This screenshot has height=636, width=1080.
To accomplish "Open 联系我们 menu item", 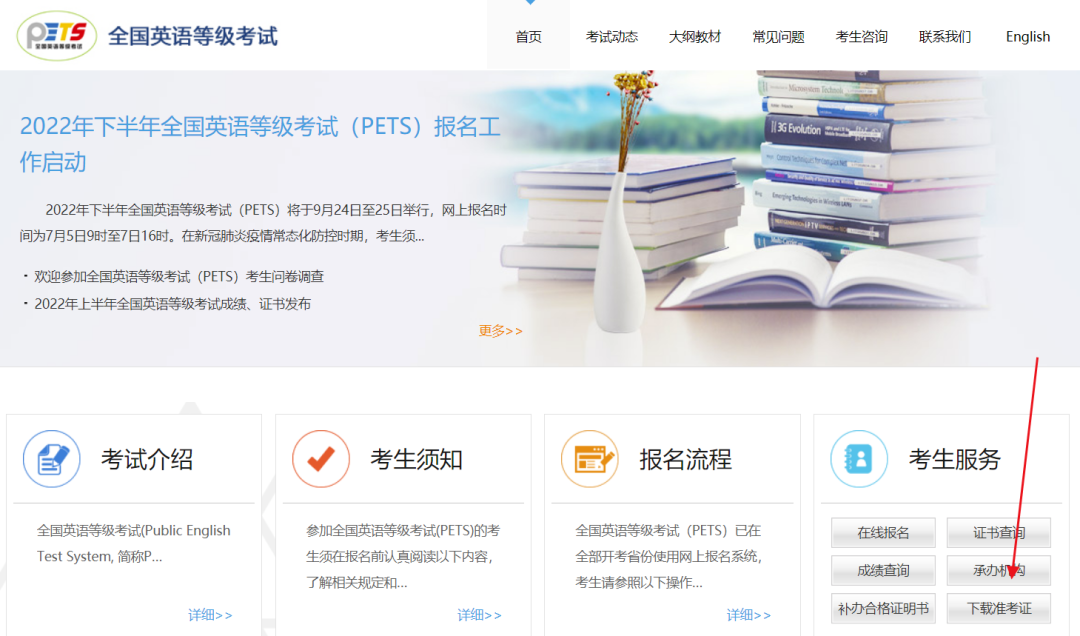I will point(945,37).
